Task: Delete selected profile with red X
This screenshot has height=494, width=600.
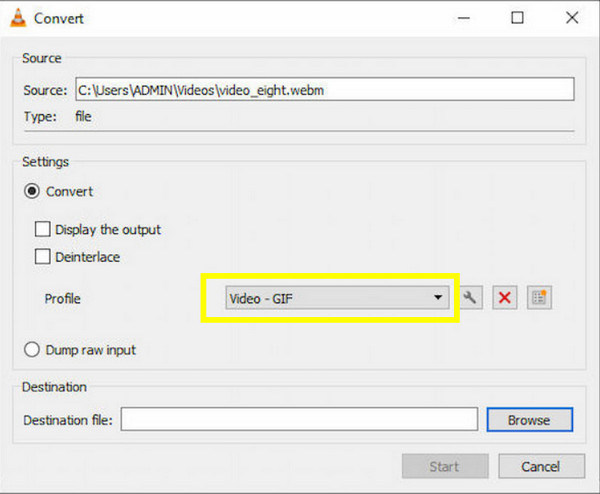Action: point(505,298)
